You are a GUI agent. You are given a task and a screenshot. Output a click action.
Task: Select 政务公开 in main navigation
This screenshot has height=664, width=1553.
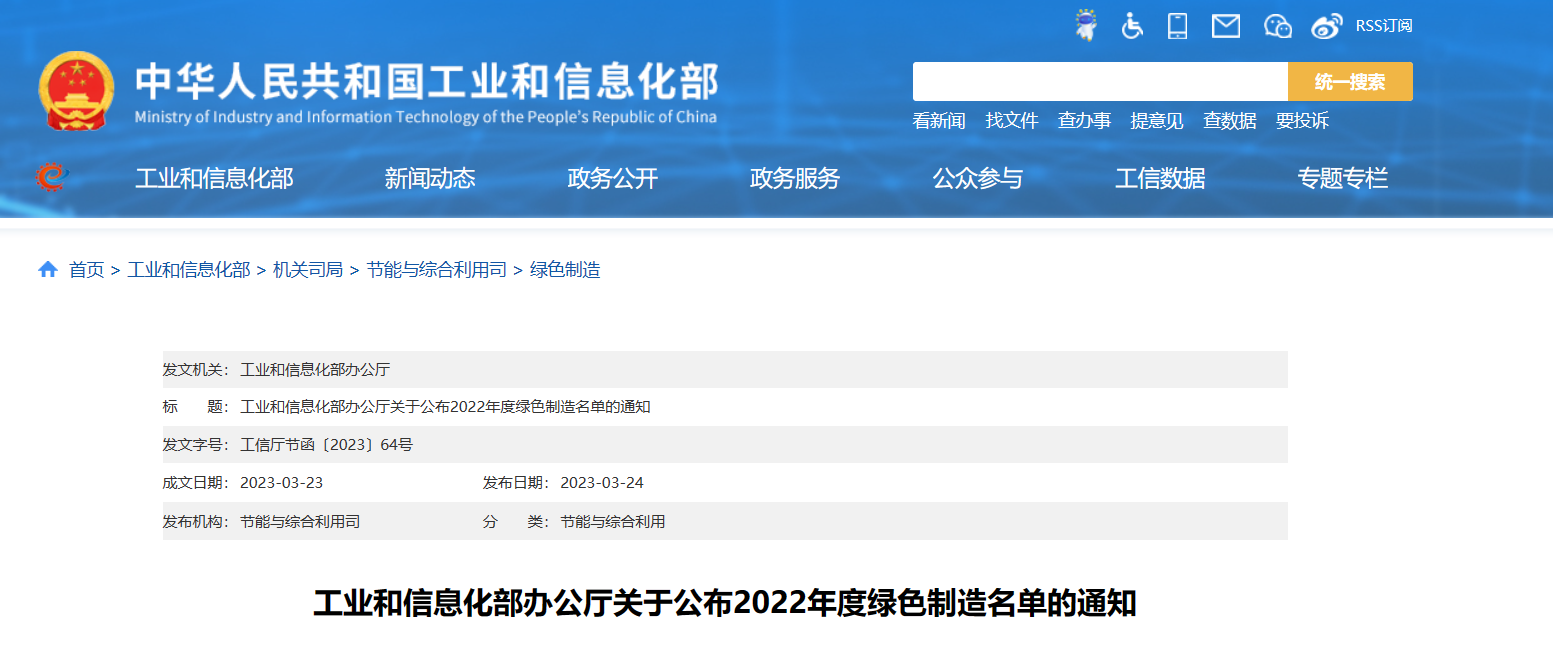(x=613, y=179)
